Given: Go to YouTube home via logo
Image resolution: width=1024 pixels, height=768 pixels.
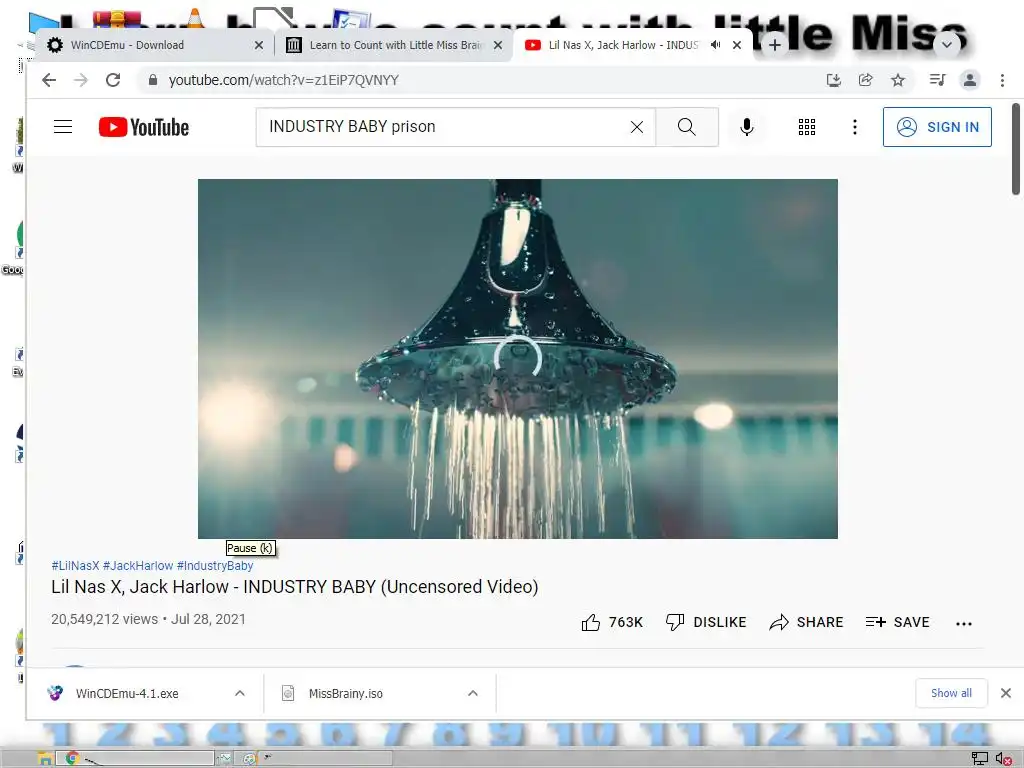Looking at the screenshot, I should (144, 127).
